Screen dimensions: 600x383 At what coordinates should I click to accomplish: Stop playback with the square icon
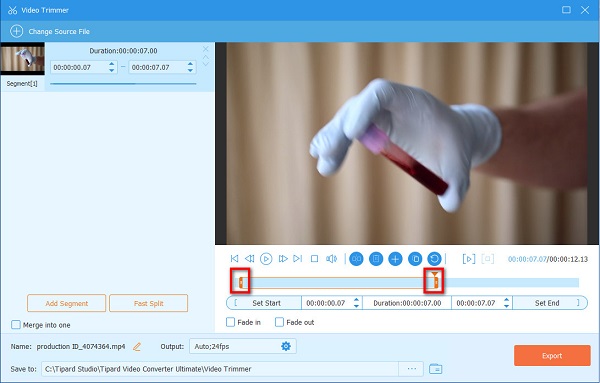click(x=315, y=259)
